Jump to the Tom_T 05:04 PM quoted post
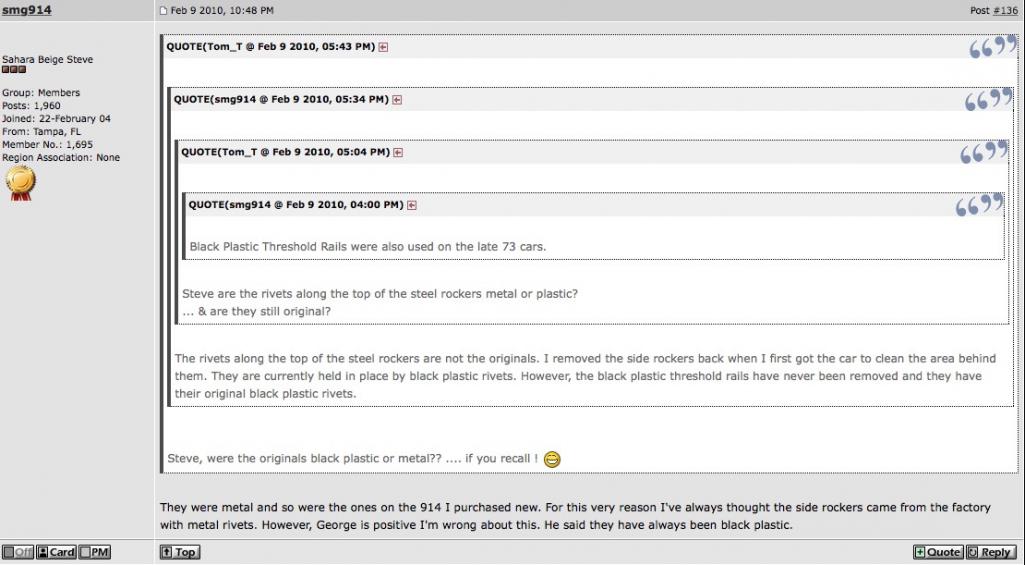The height and width of the screenshot is (565, 1025). [398, 152]
